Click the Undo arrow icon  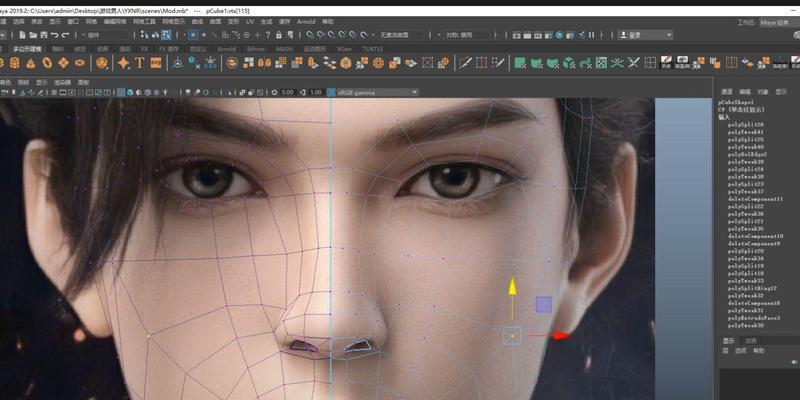55,35
